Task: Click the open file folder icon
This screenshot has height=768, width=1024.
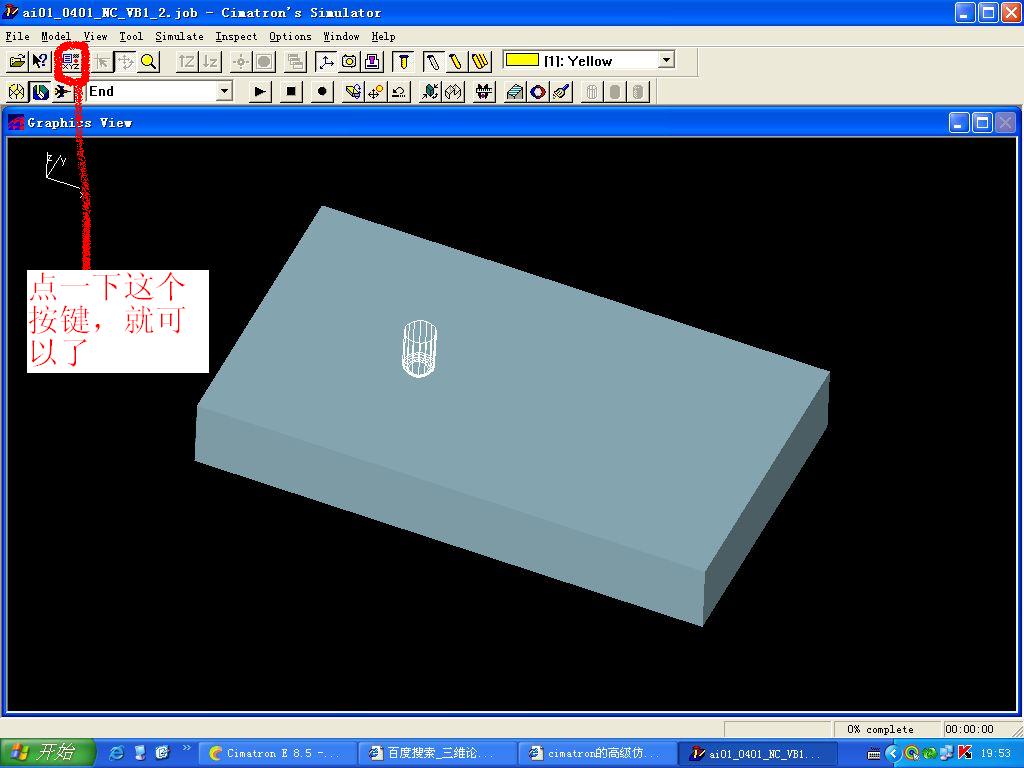Action: click(17, 61)
